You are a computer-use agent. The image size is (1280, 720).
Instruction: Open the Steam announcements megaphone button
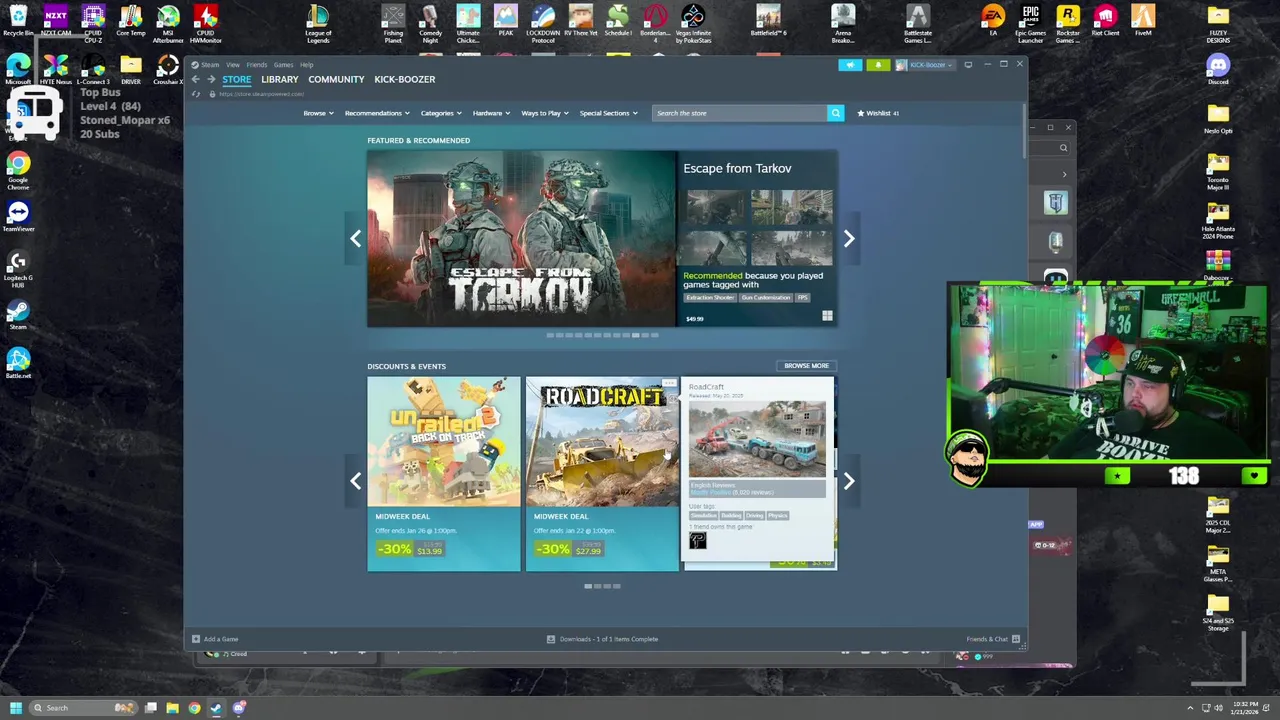click(850, 65)
